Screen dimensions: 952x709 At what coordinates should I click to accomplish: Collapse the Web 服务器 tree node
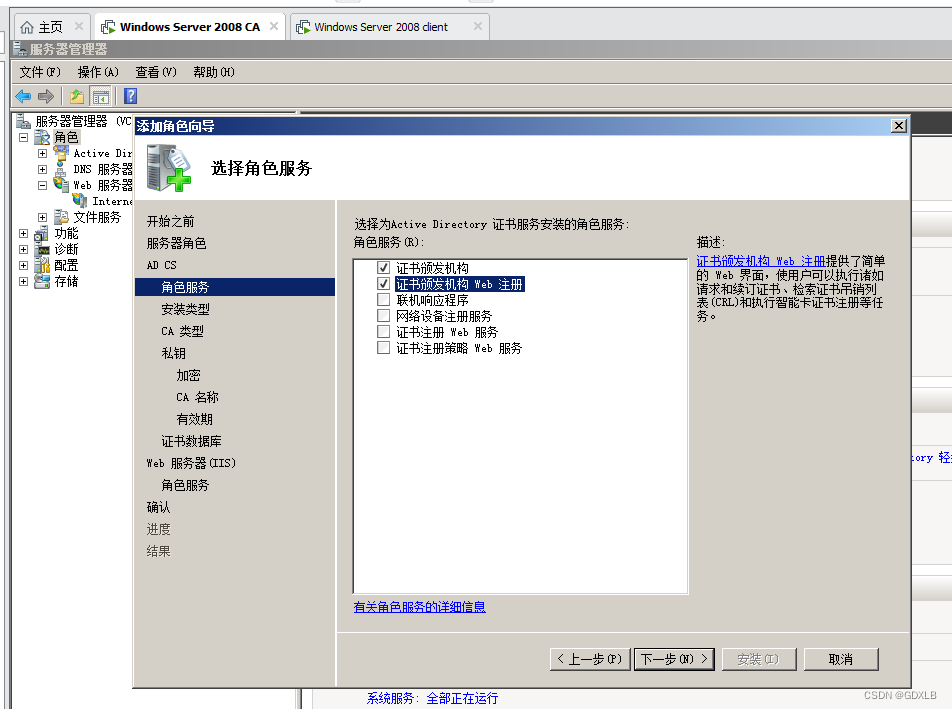click(x=42, y=185)
